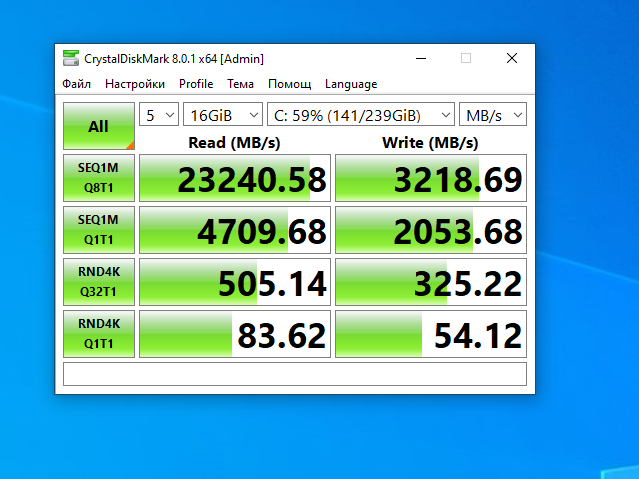This screenshot has width=639, height=479.
Task: Click the Write (MB/s) column header
Action: (430, 143)
